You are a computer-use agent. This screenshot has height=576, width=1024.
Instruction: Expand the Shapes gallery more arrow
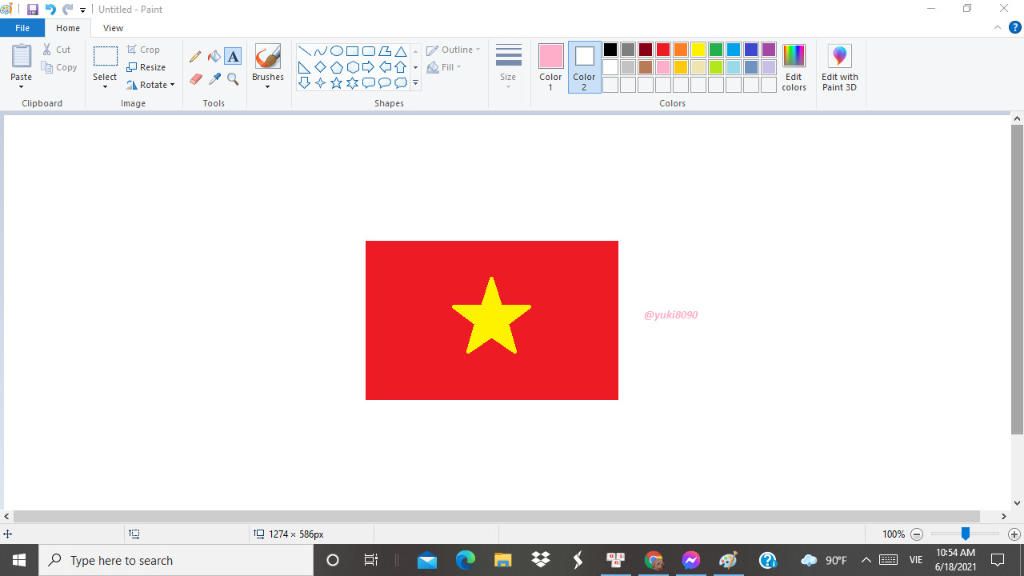click(x=415, y=83)
